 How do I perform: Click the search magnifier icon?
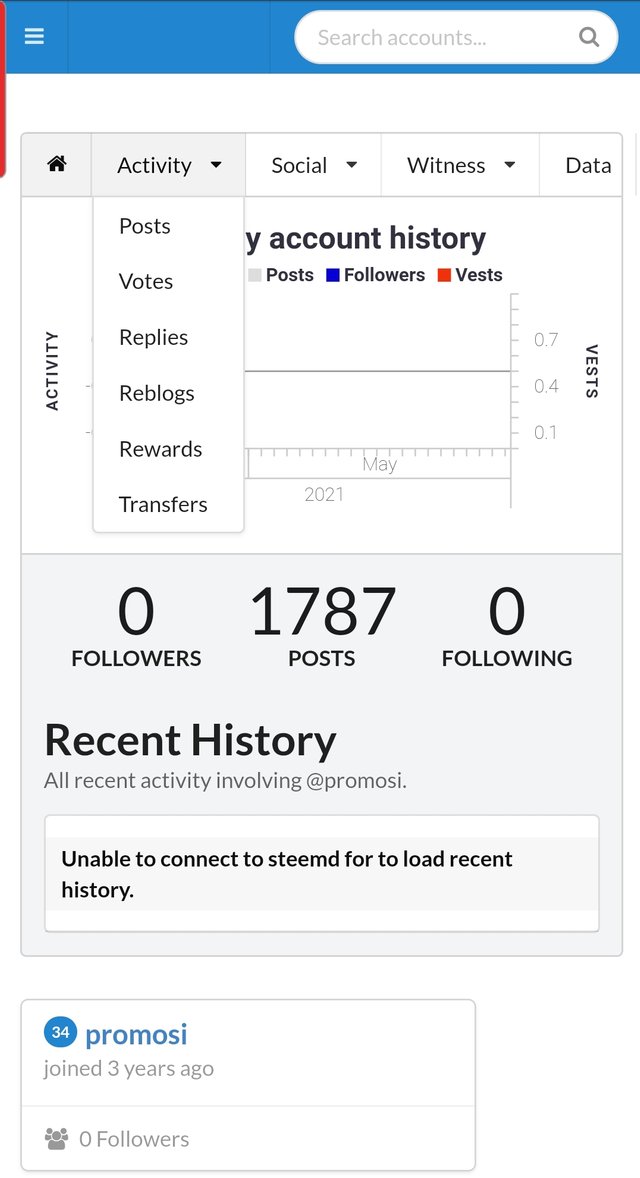(589, 38)
